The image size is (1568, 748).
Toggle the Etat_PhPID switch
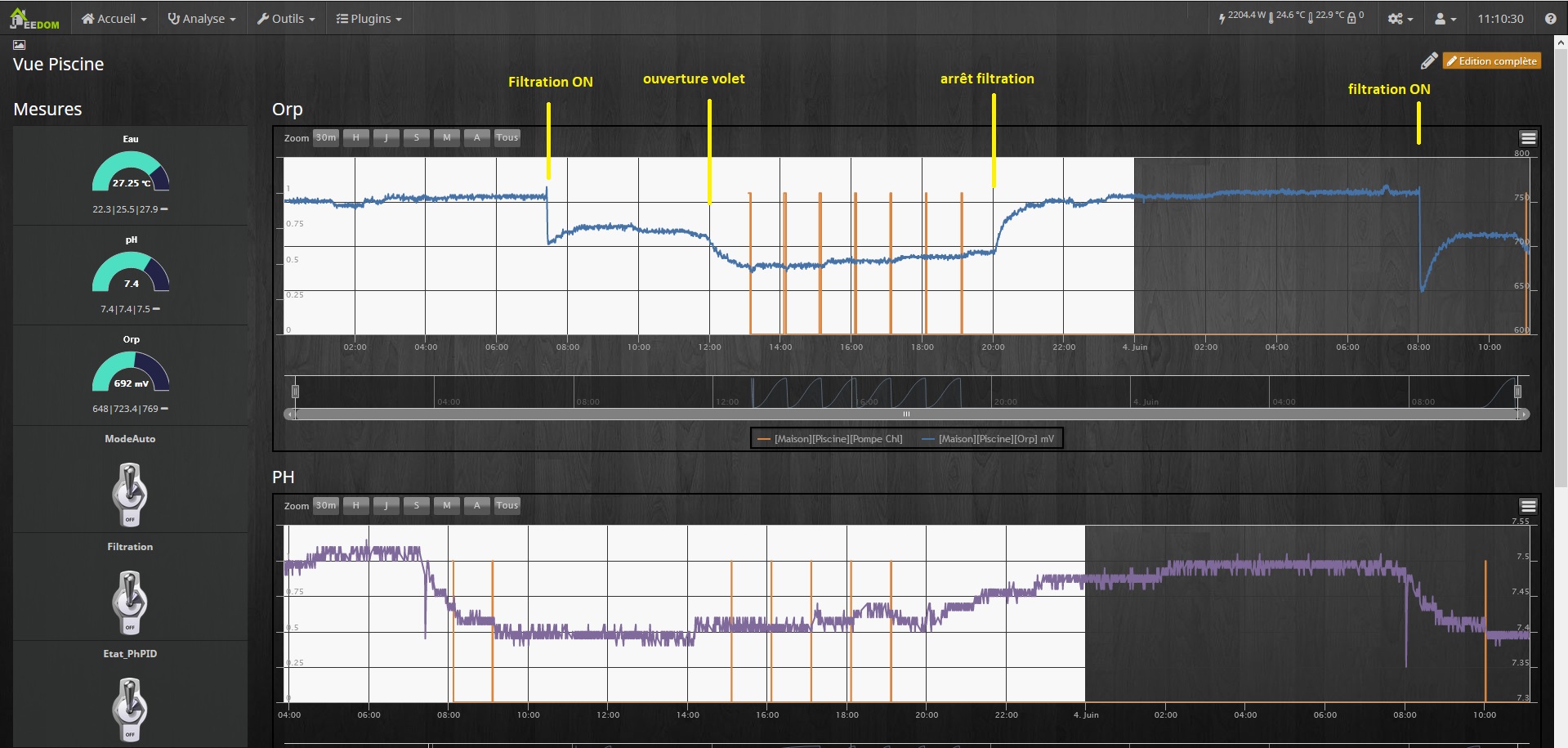pyautogui.click(x=130, y=709)
